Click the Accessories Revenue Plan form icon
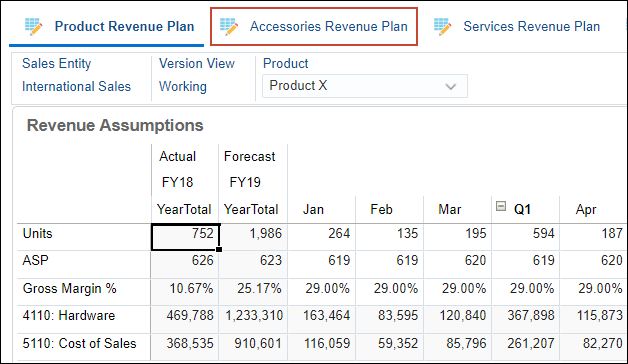 (x=229, y=26)
